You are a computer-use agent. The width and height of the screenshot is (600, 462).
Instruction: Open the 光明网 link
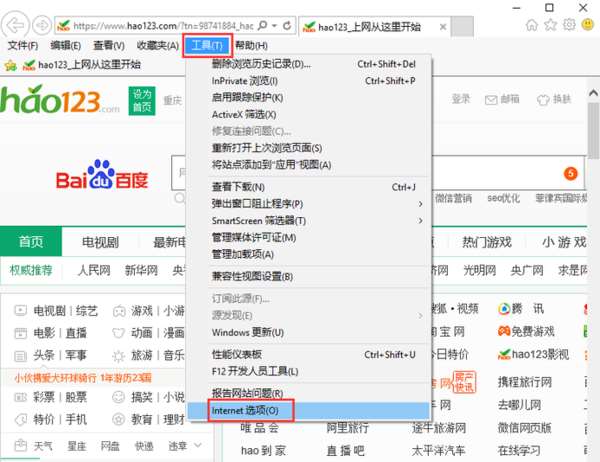point(479,270)
